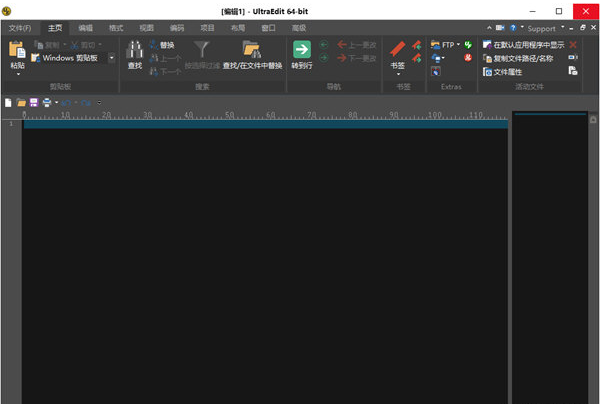This screenshot has width=600, height=404.
Task: Click the red 书签 (Bookmark) icon
Action: (397, 49)
